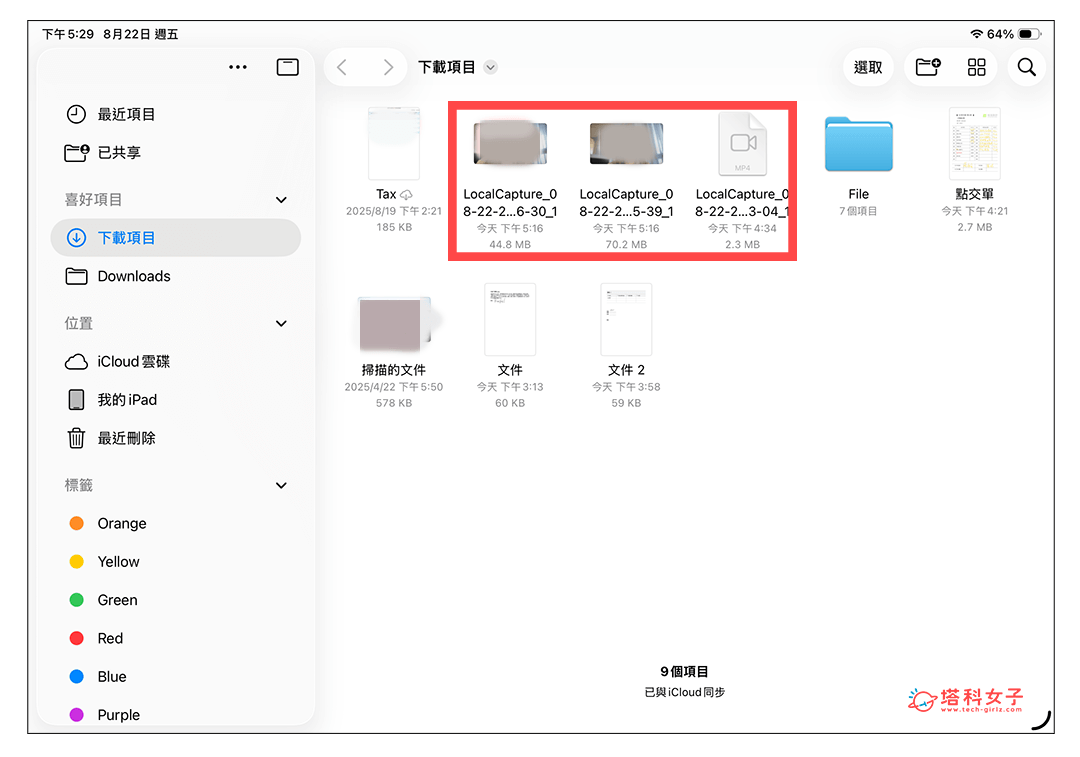Image resolution: width=1080 pixels, height=757 pixels.
Task: Select 我的 iPad in the sidebar
Action: coord(125,399)
